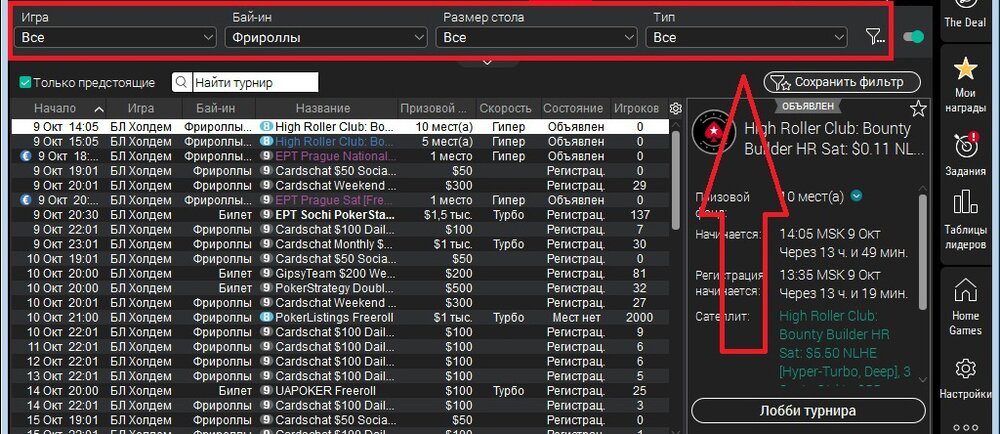Select PokerStrategy Doubl... $500 row
This screenshot has height=434, width=1000.
pos(340,288)
